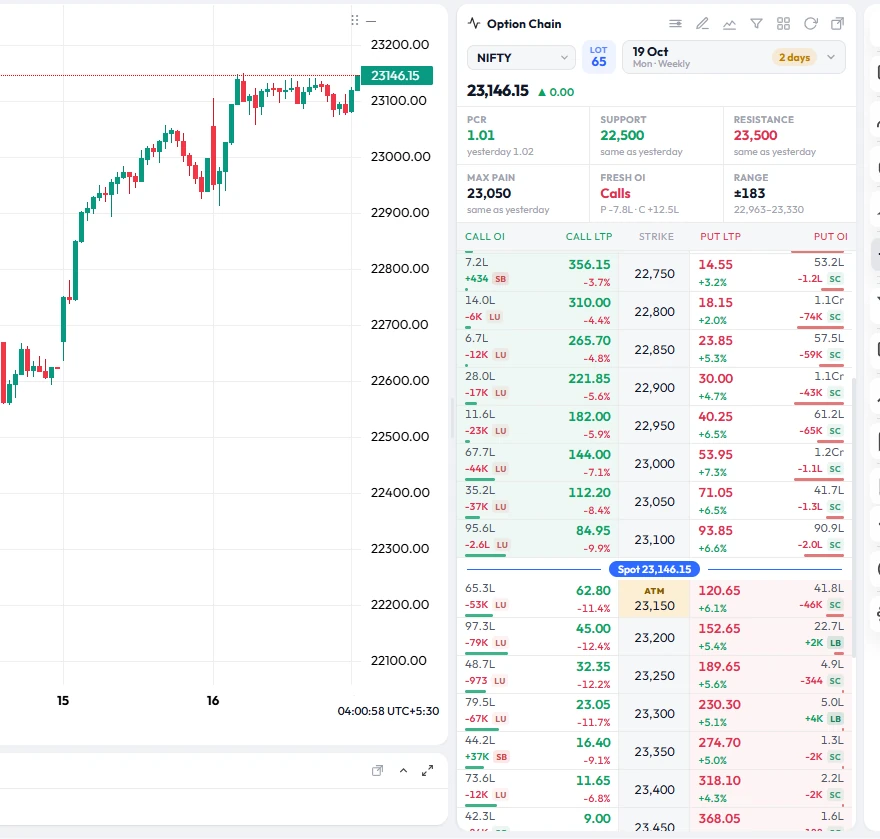Screen dimensions: 880x839
Task: Click the green OI bar under call 95.6L
Action: coord(485,555)
